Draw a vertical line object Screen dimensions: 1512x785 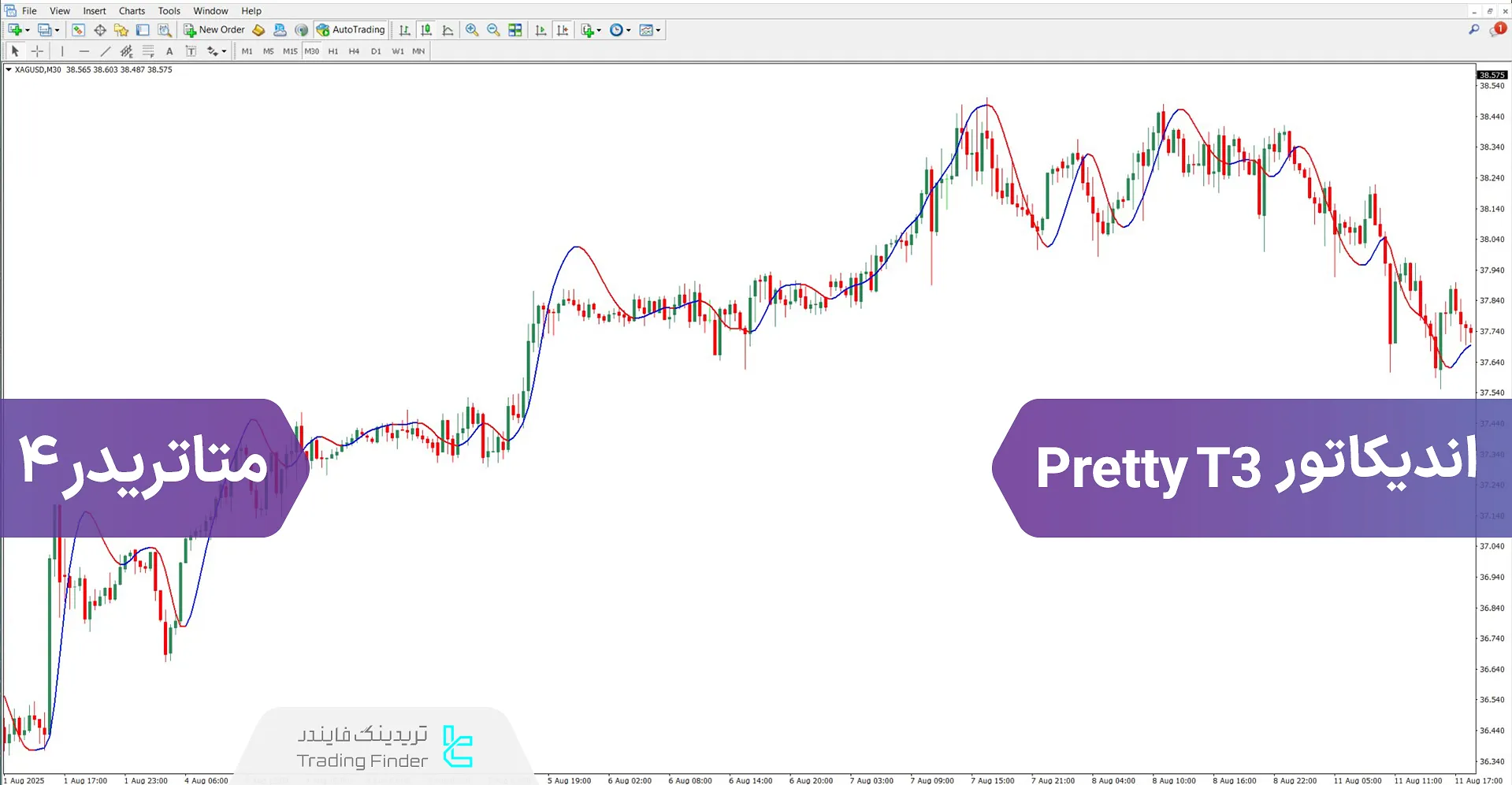[62, 51]
